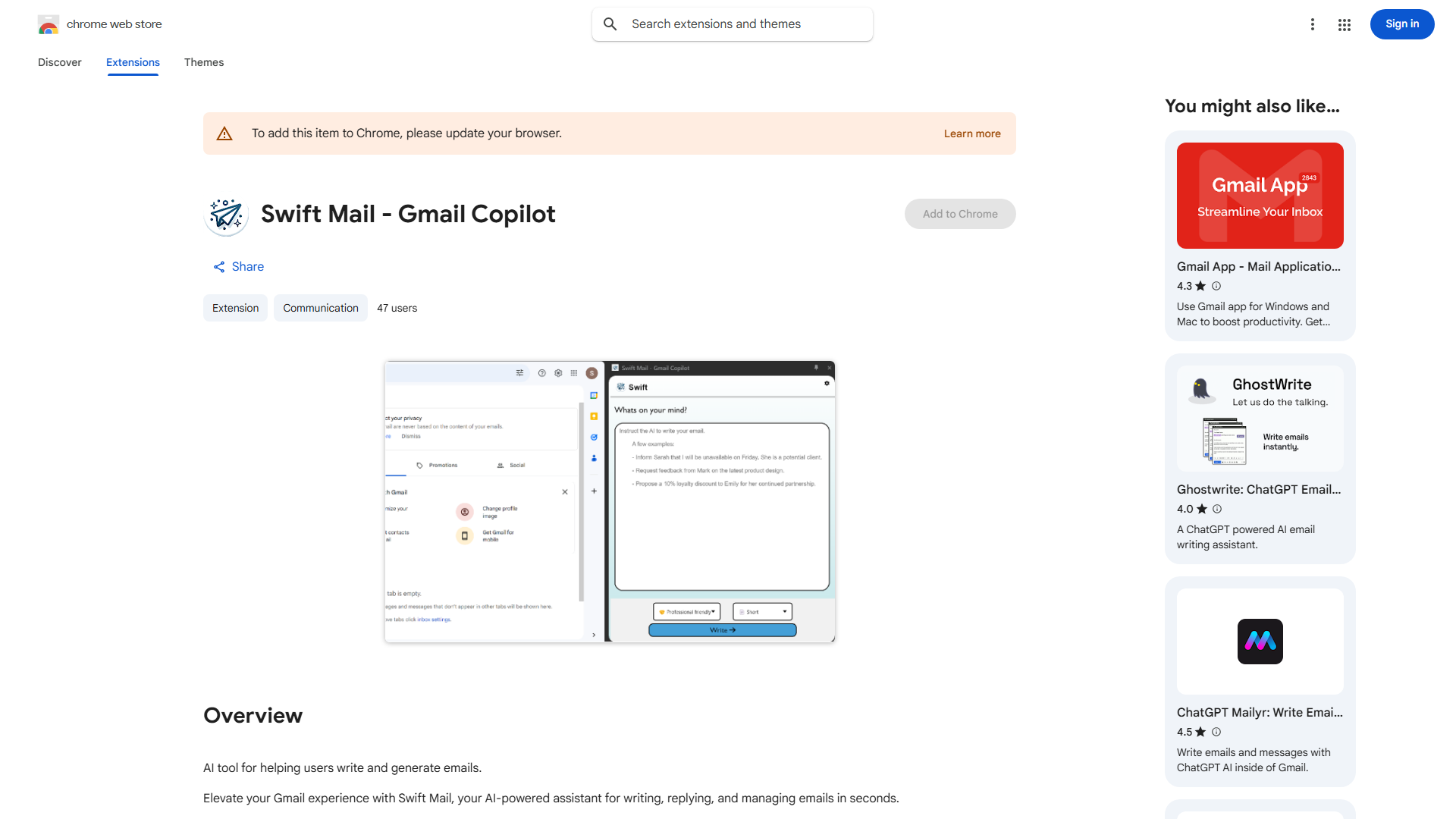1456x819 pixels.
Task: Click the search magnifying glass icon
Action: [x=610, y=24]
